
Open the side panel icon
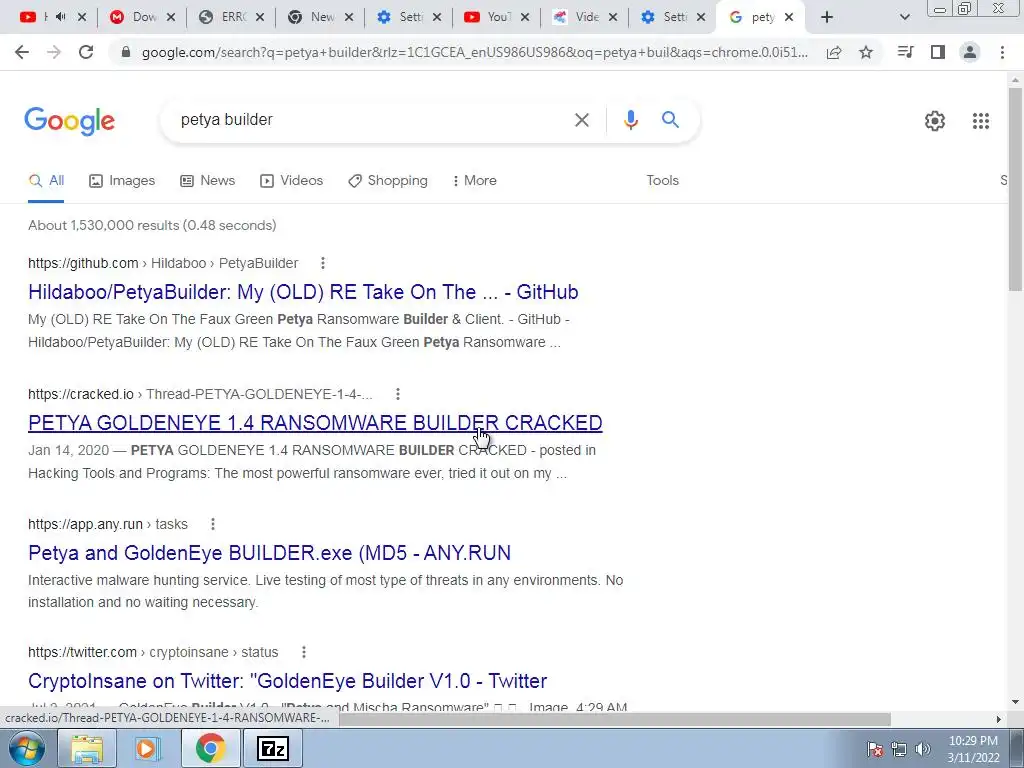tap(938, 52)
